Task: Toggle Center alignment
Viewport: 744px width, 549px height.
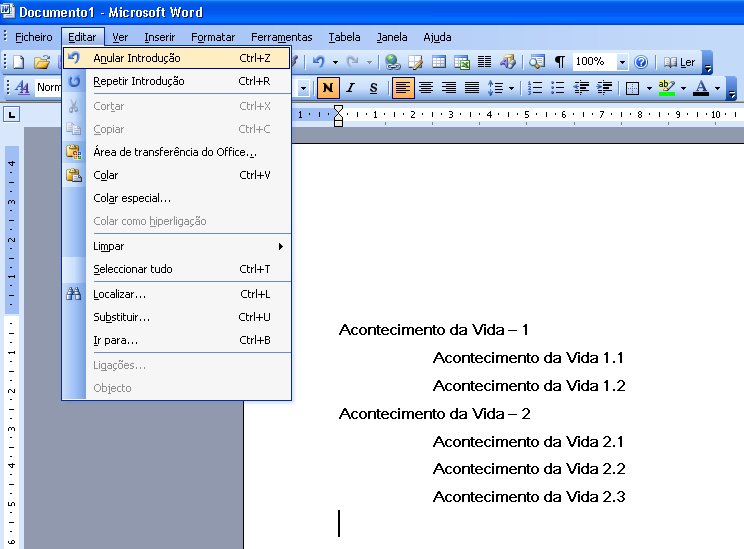Action: point(426,88)
